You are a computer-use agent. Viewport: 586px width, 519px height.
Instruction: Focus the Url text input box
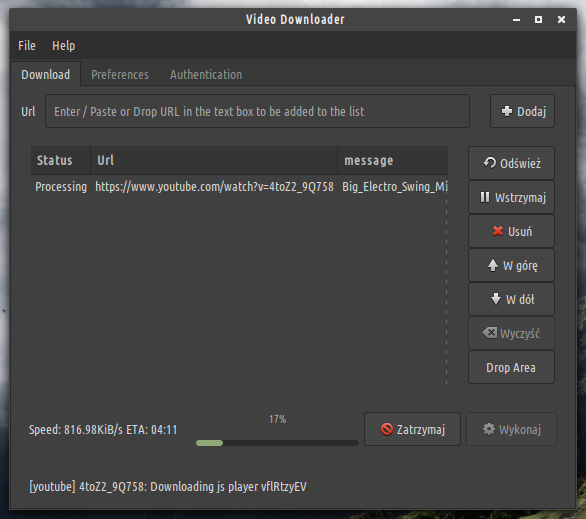pyautogui.click(x=257, y=111)
